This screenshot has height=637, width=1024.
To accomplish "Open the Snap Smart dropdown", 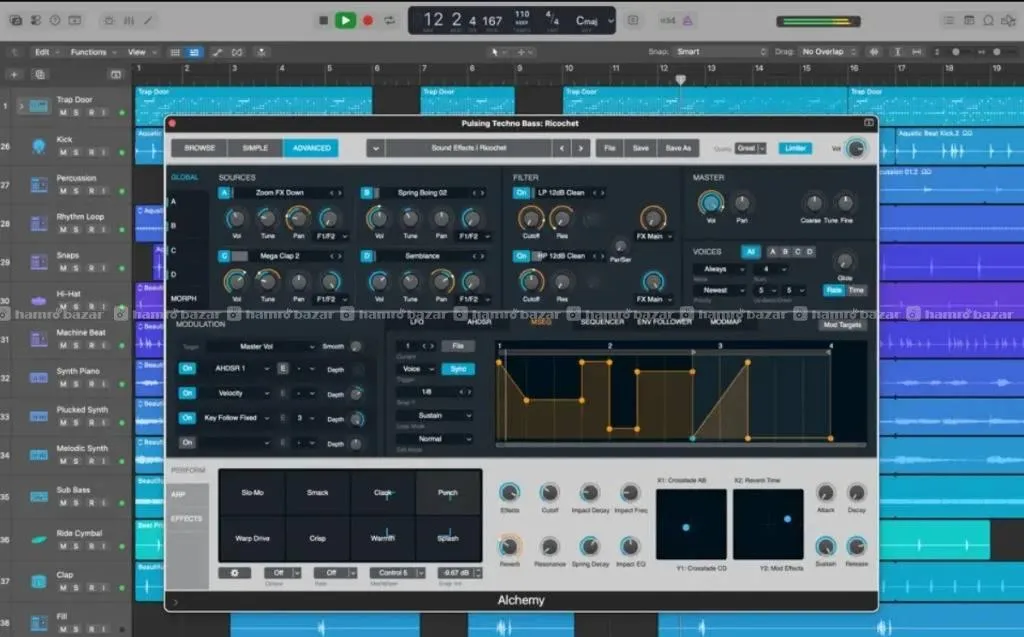I will (x=720, y=52).
